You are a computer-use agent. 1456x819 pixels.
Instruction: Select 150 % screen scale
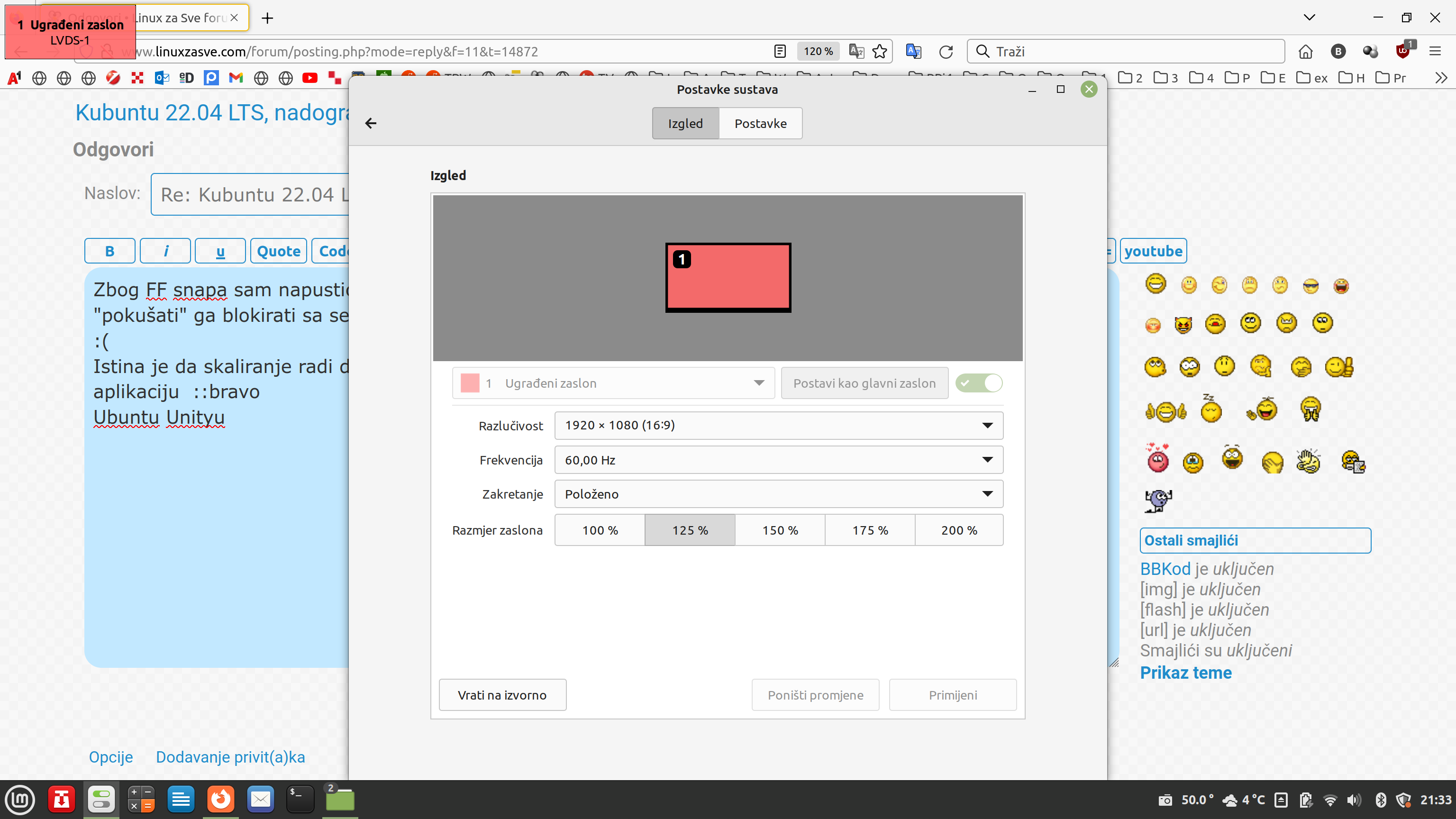[x=780, y=530]
